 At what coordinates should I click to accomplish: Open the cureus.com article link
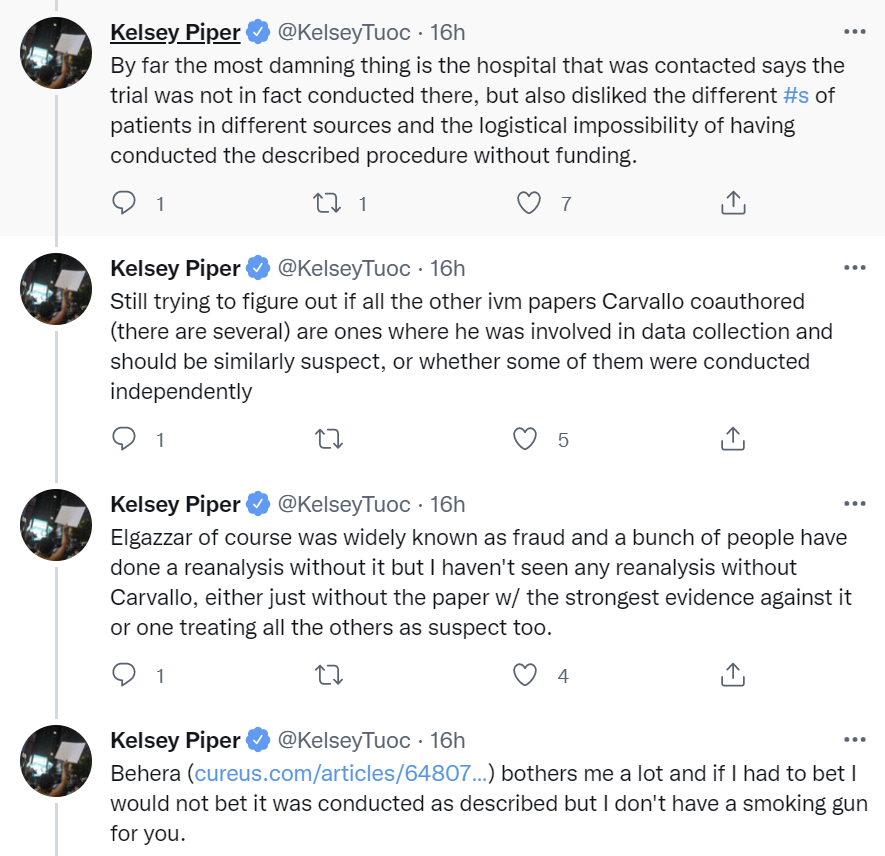341,773
